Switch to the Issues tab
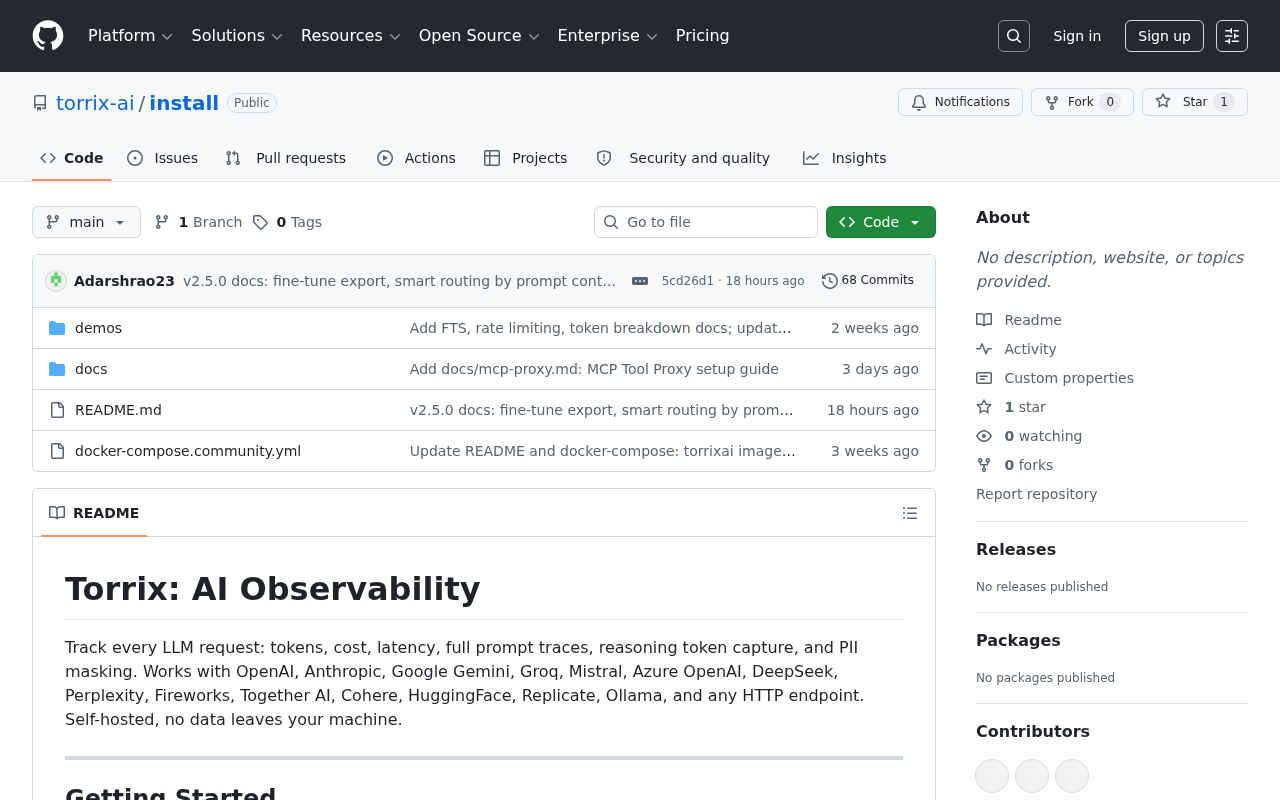The height and width of the screenshot is (800, 1280). (163, 158)
